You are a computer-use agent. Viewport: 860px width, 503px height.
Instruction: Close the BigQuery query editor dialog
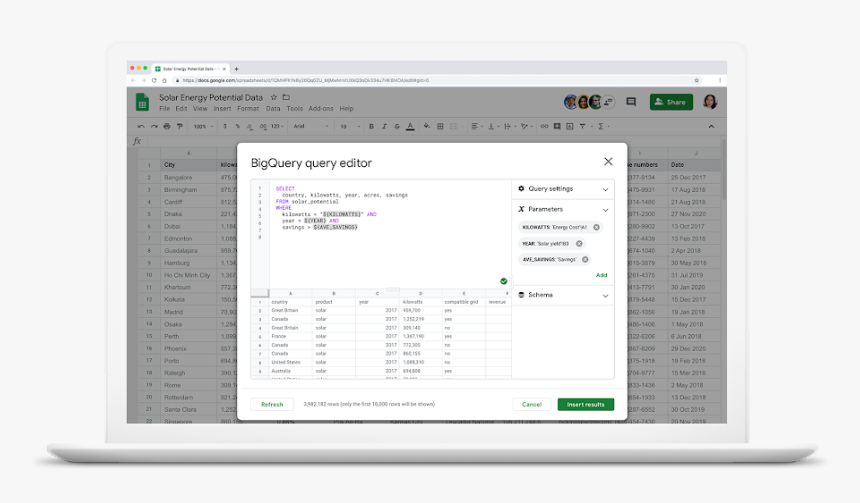[608, 161]
